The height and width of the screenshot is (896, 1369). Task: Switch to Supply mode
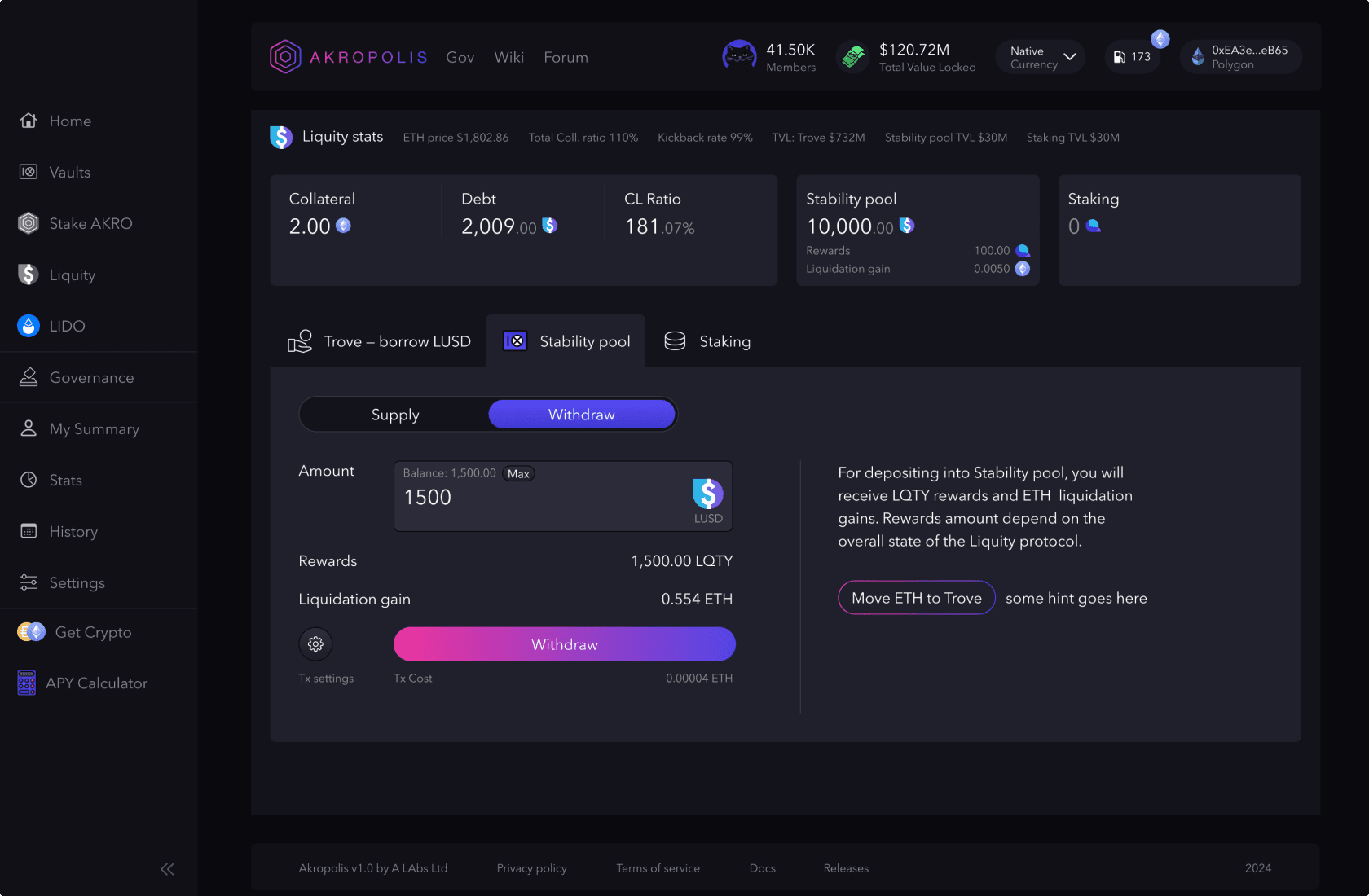coord(395,415)
